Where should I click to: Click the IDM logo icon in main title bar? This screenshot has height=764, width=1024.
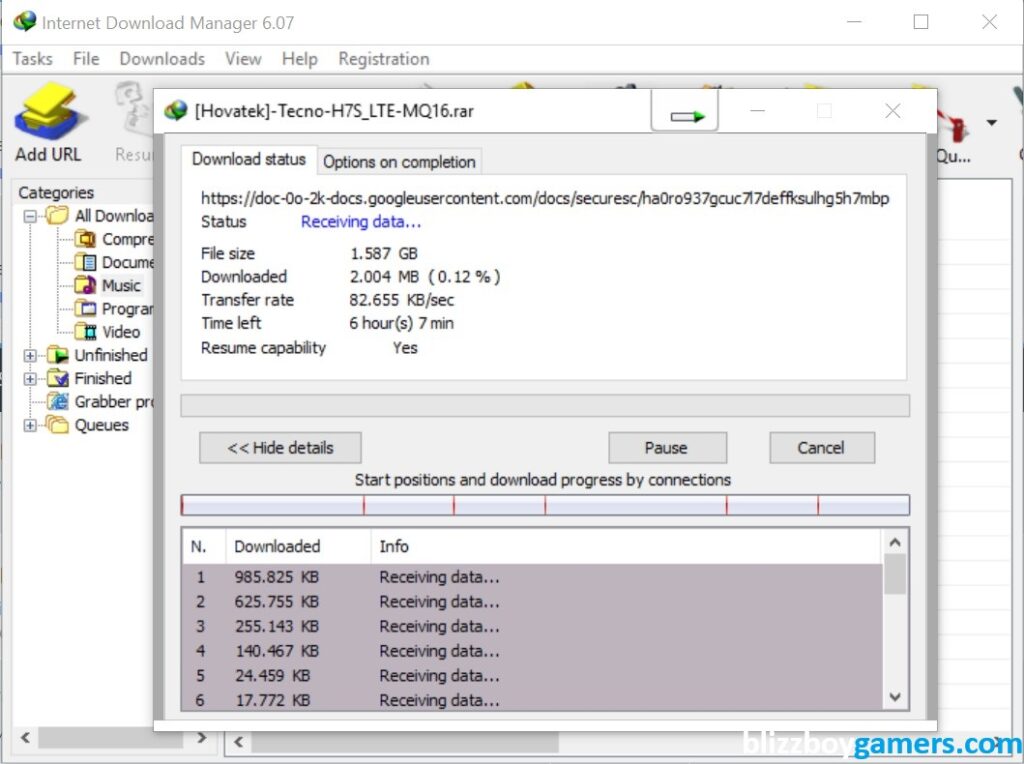pyautogui.click(x=25, y=22)
